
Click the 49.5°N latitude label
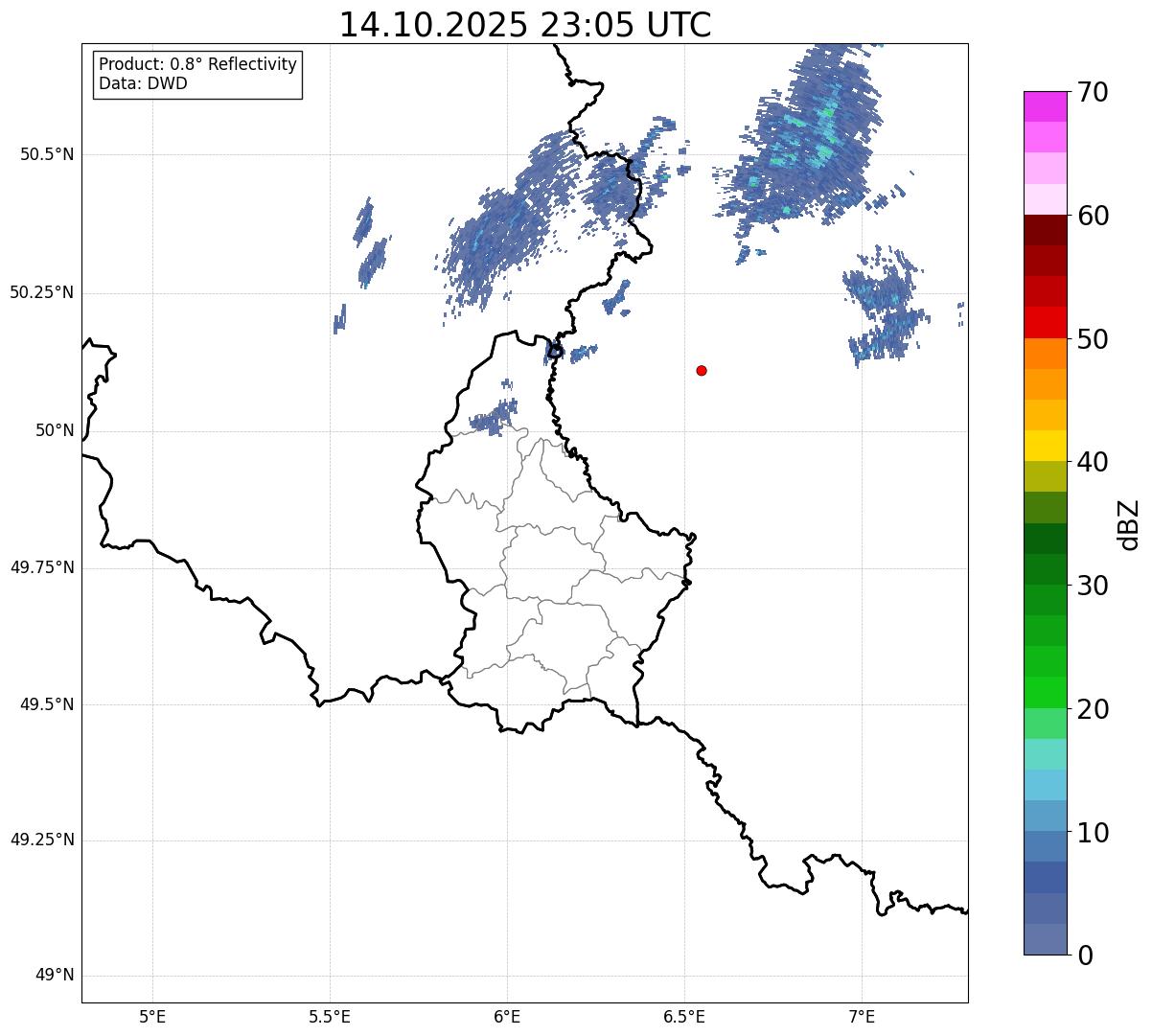(x=46, y=704)
